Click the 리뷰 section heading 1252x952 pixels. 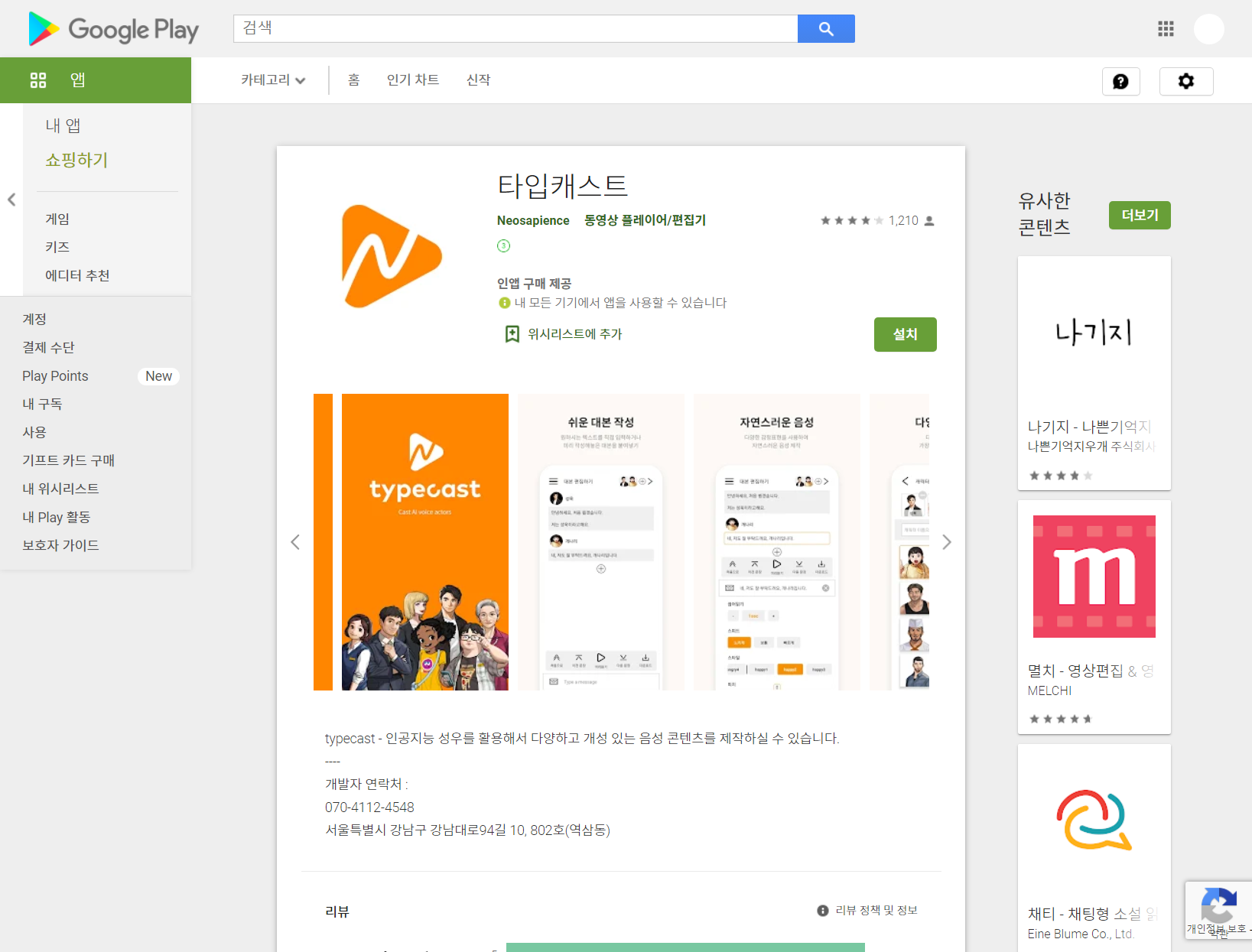click(x=337, y=911)
